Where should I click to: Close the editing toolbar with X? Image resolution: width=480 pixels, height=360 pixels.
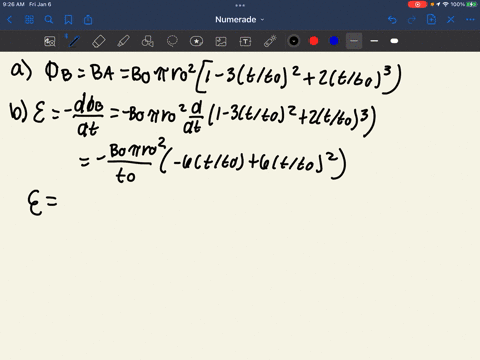(451, 20)
